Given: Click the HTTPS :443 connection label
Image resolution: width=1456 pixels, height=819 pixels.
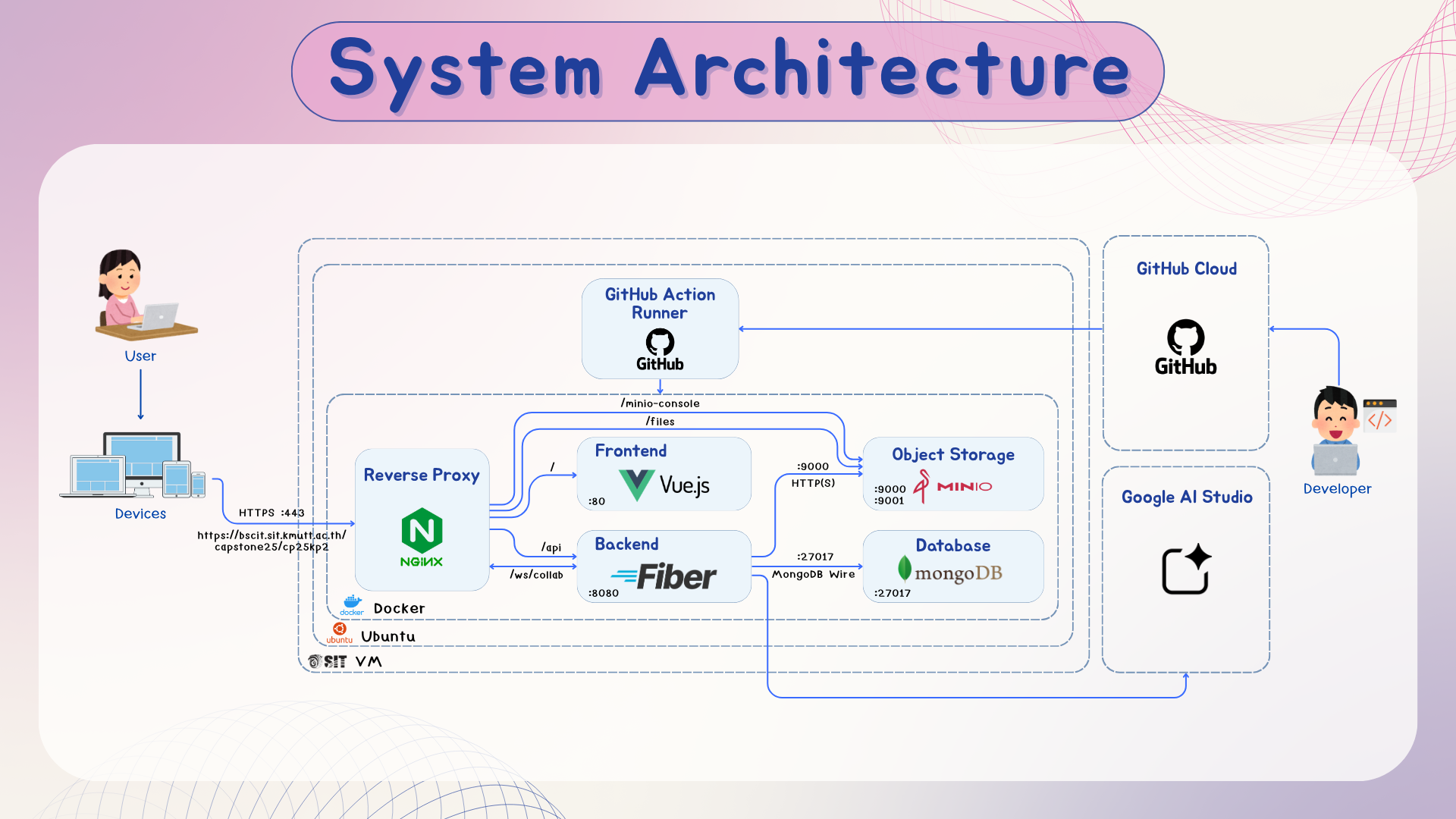Looking at the screenshot, I should tap(271, 513).
